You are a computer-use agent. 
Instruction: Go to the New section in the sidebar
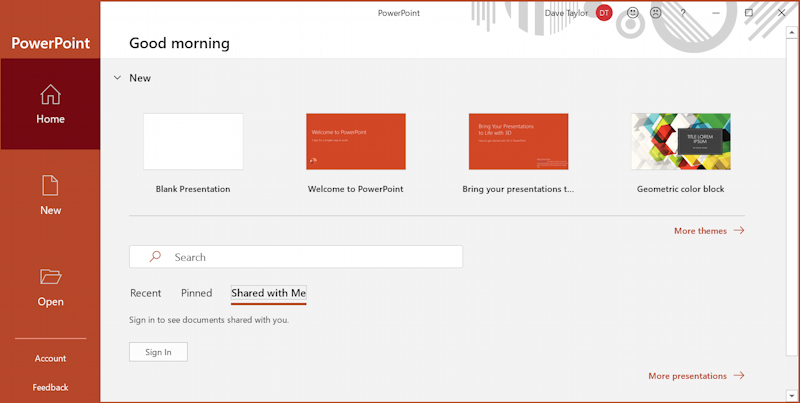[x=50, y=195]
